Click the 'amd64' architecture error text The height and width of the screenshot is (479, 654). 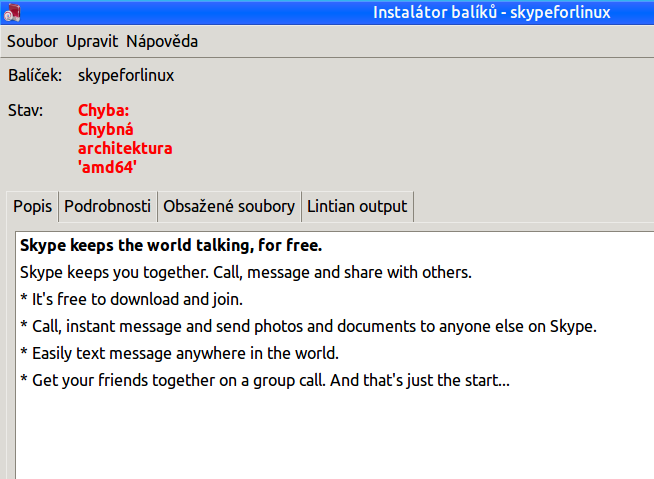107,167
